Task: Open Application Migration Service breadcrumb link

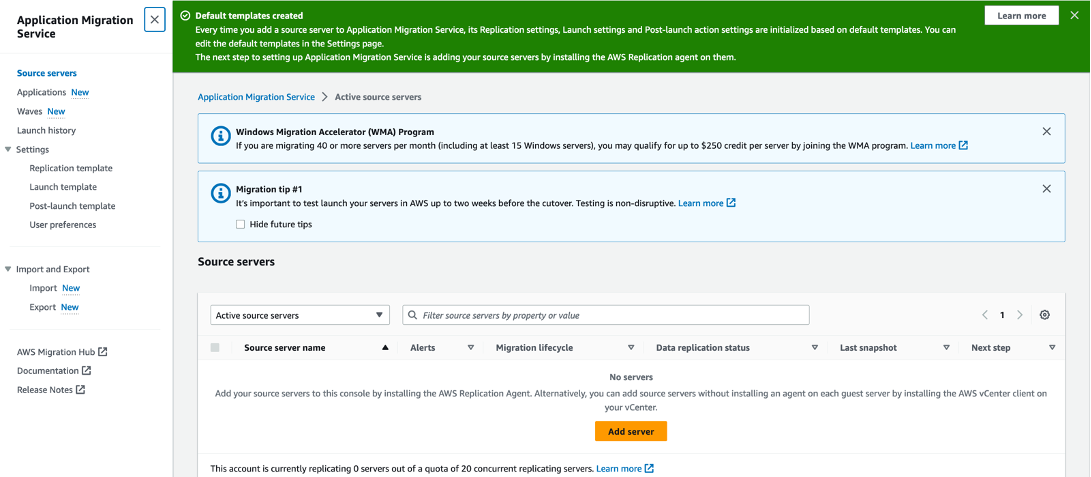Action: [x=256, y=97]
